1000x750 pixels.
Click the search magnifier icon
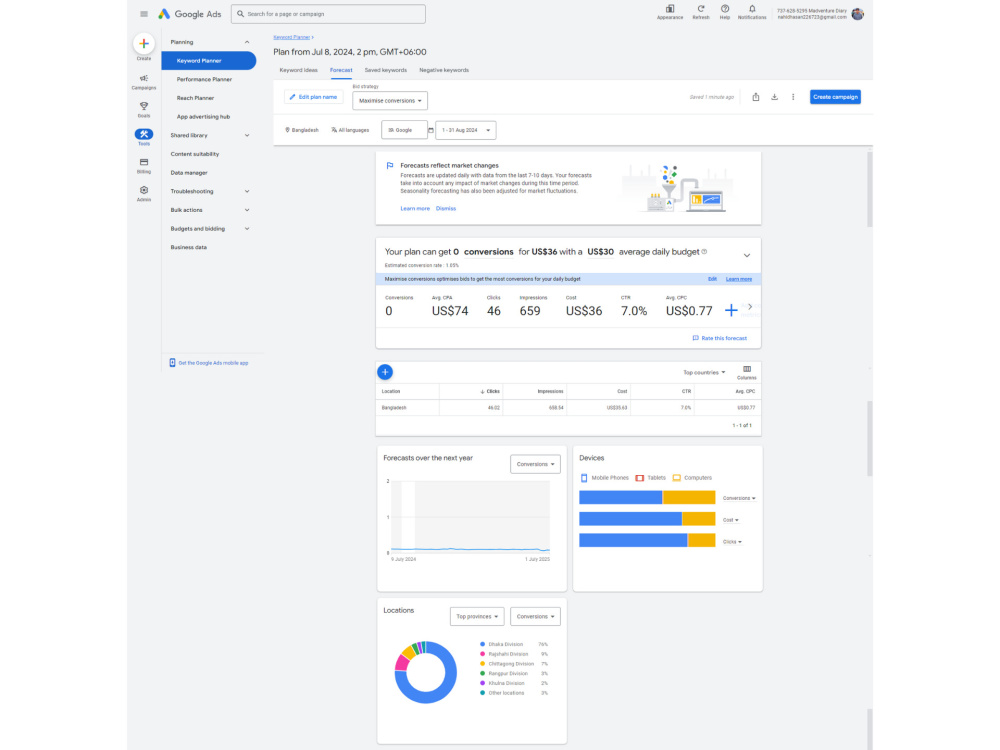point(240,14)
